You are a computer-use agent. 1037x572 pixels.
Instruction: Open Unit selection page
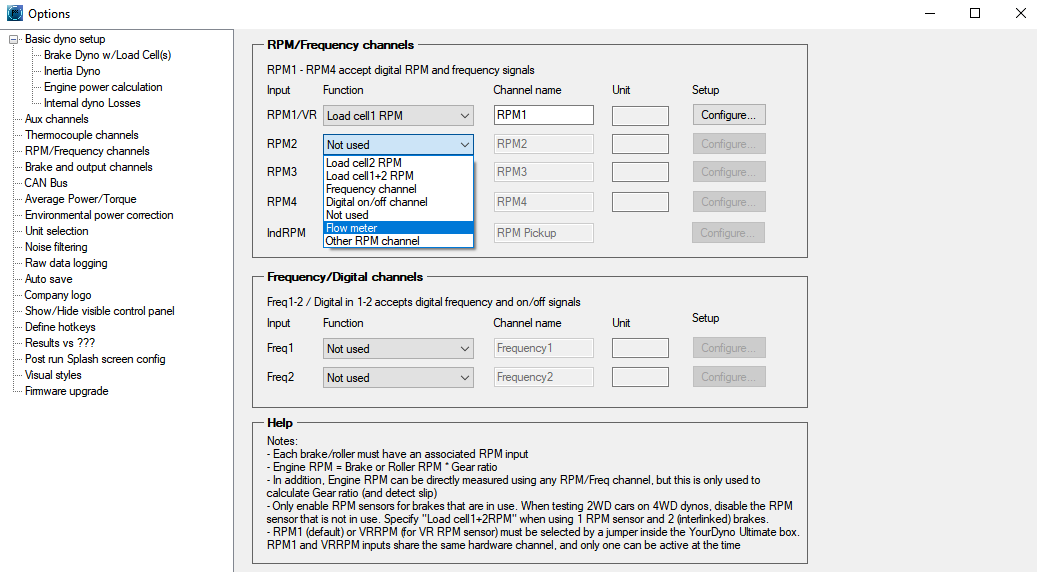[x=57, y=231]
